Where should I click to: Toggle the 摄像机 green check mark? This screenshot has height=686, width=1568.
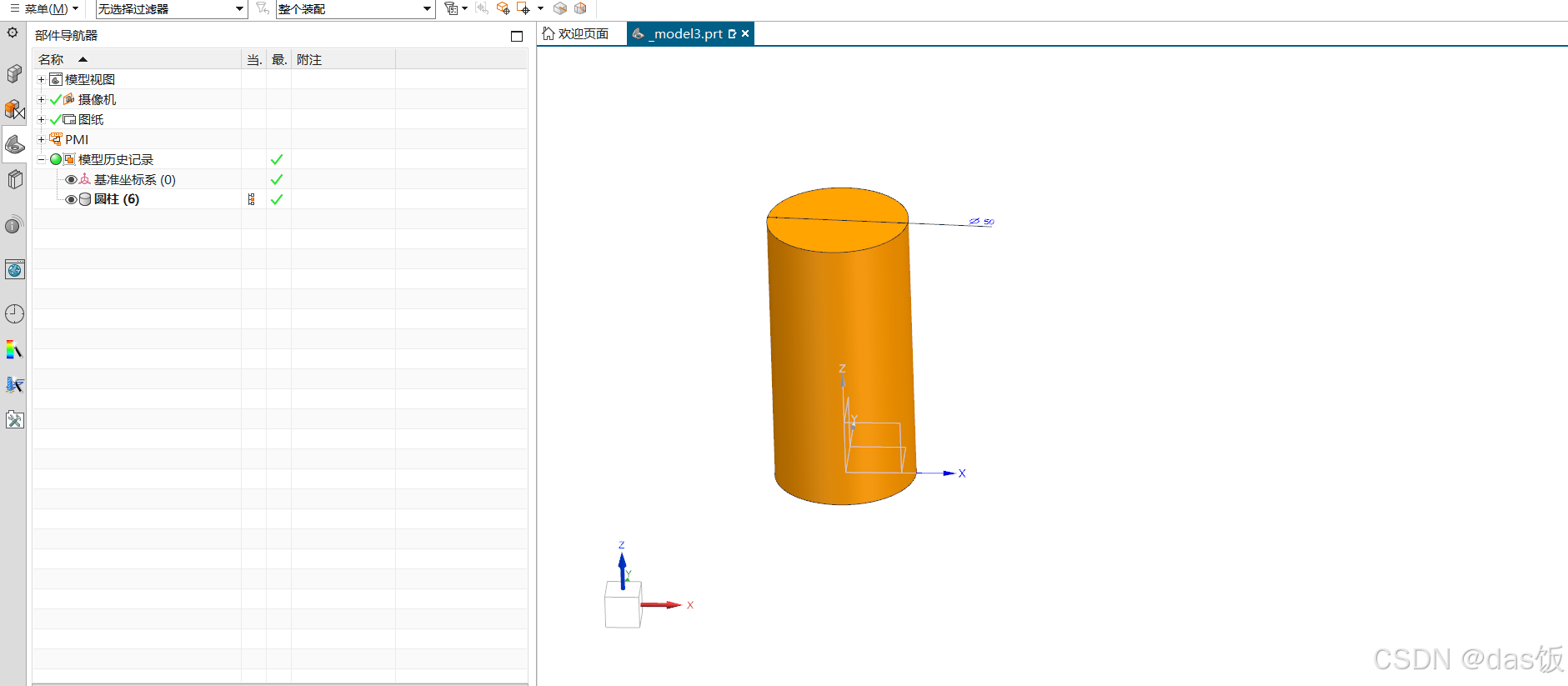tap(56, 99)
